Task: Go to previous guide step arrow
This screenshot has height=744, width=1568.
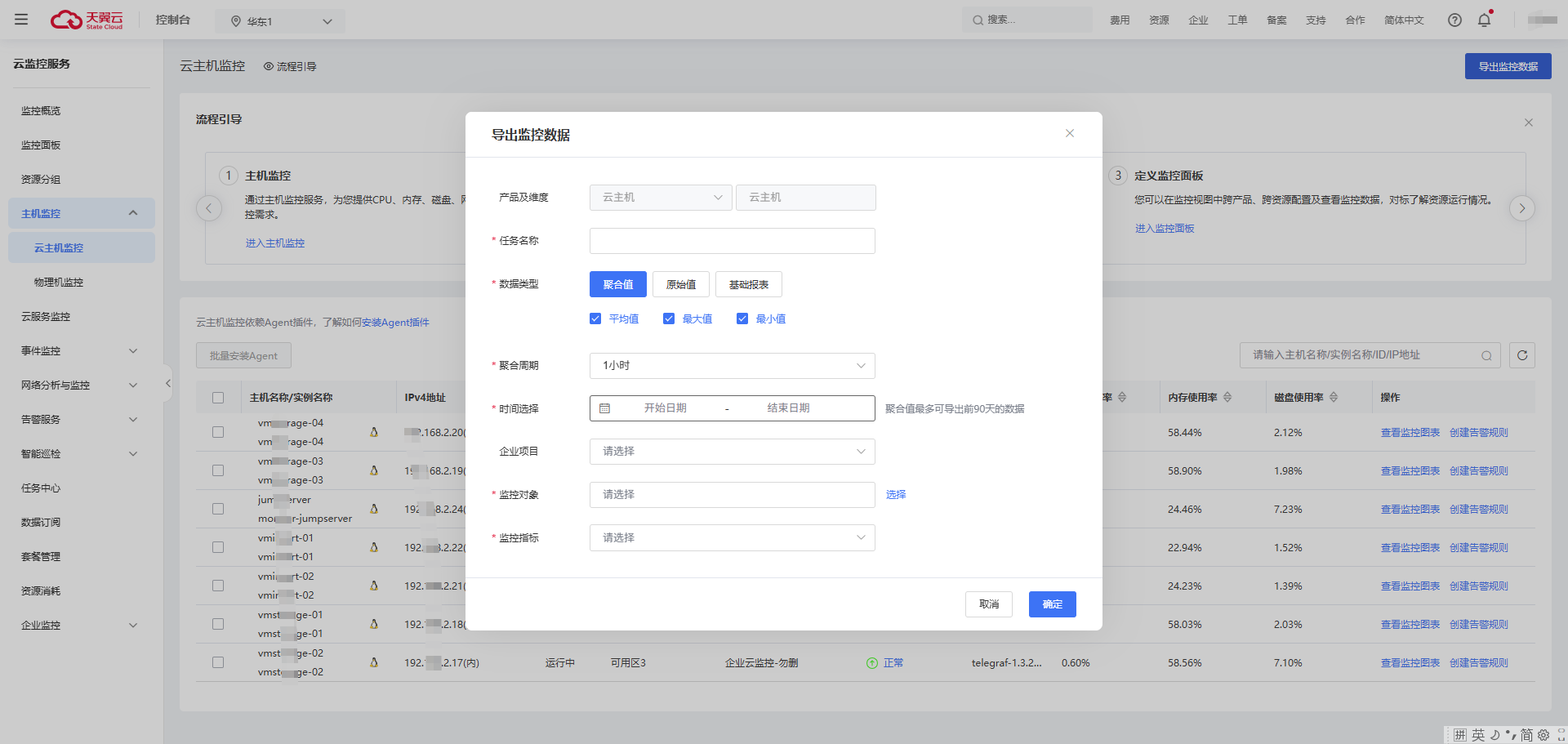Action: [209, 208]
